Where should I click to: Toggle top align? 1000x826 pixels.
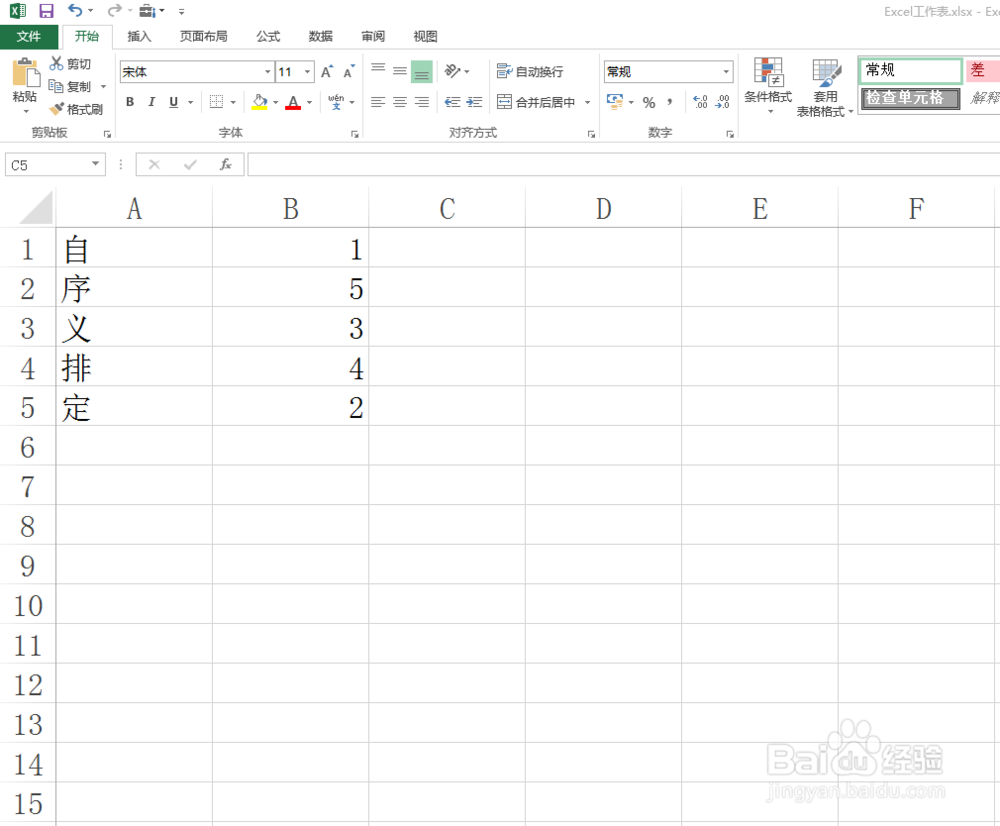378,70
